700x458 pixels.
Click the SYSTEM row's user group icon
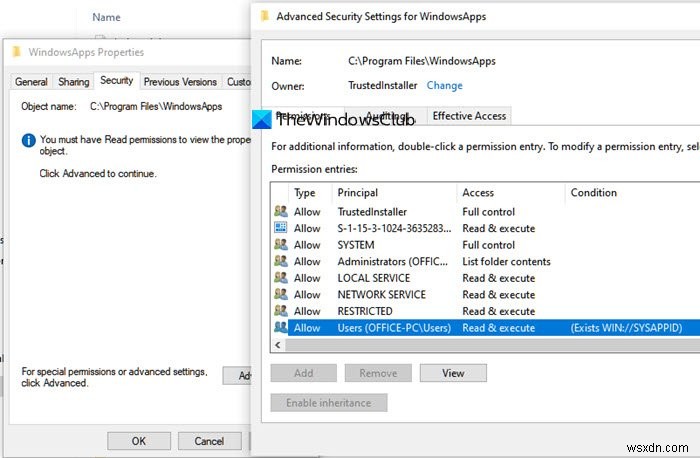[x=281, y=244]
